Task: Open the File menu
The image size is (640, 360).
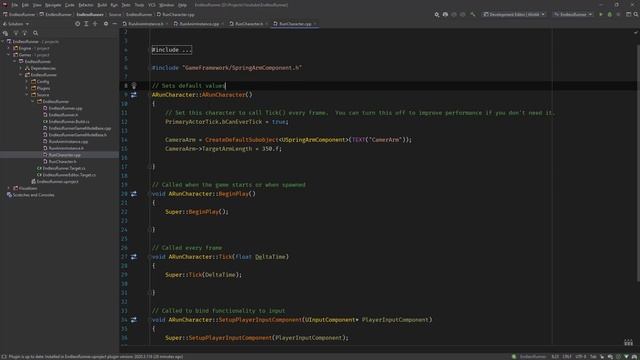Action: click(15, 5)
